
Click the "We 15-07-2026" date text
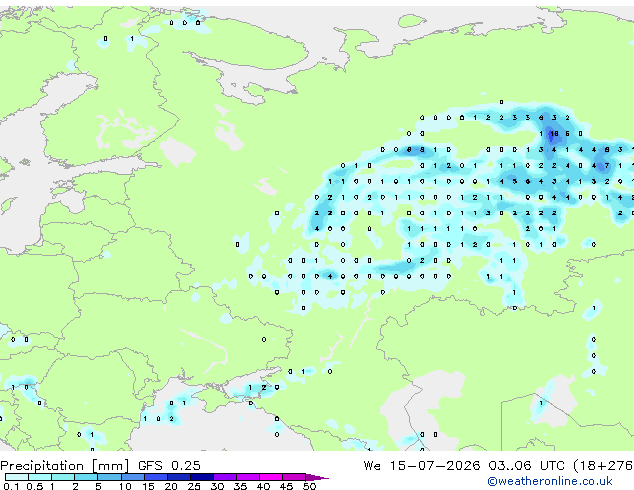click(422, 466)
